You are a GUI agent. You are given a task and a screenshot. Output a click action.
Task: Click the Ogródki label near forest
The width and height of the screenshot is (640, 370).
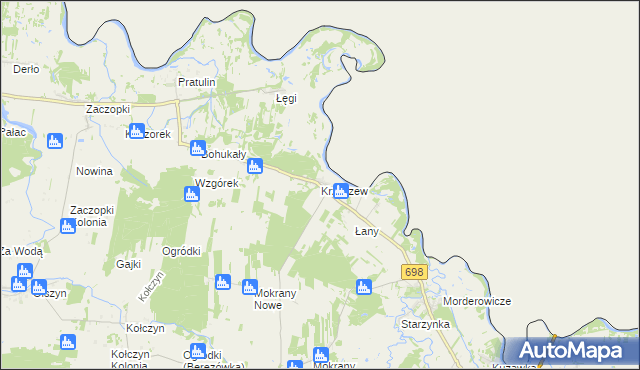pyautogui.click(x=181, y=251)
